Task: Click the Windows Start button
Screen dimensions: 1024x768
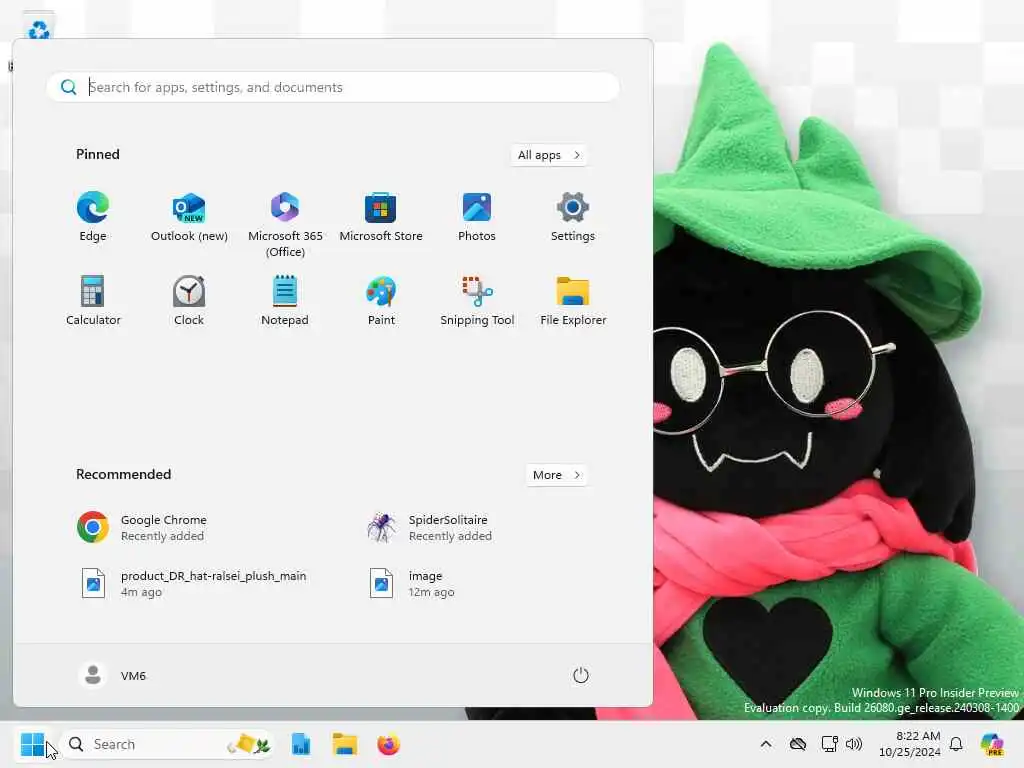Action: (x=33, y=744)
